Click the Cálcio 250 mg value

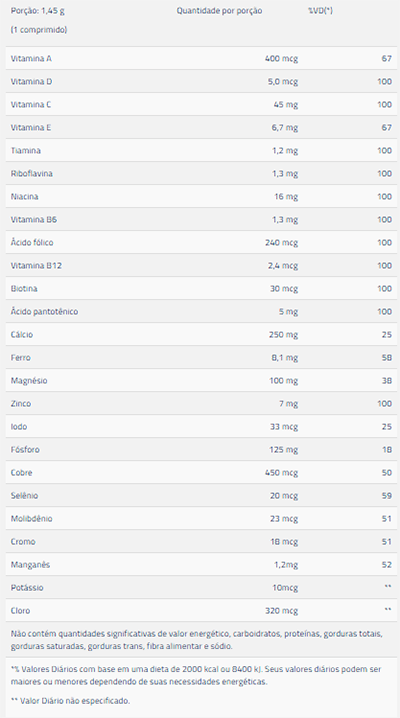283,334
